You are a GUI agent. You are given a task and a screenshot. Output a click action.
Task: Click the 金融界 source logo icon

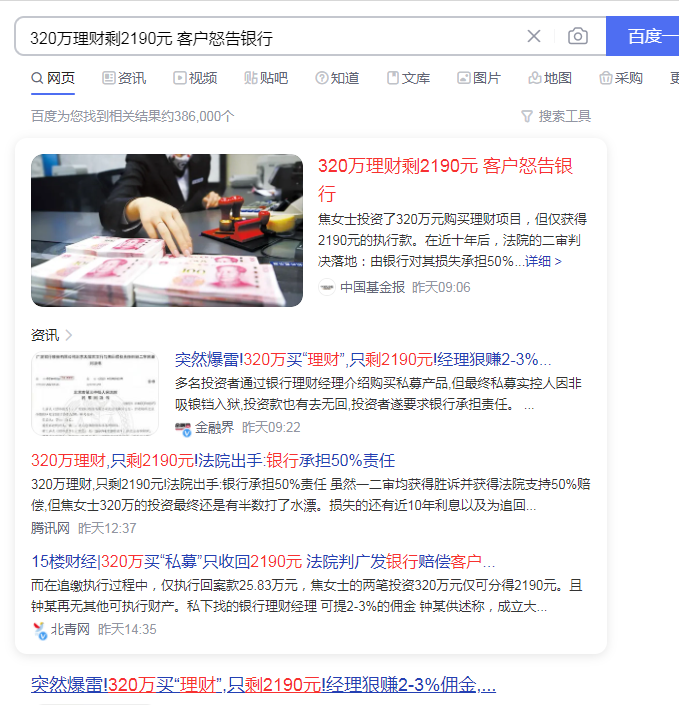point(183,429)
